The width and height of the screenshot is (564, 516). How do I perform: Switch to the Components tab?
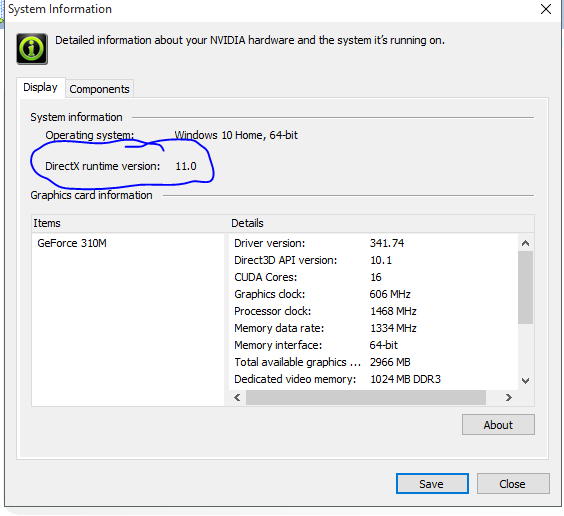click(x=99, y=89)
